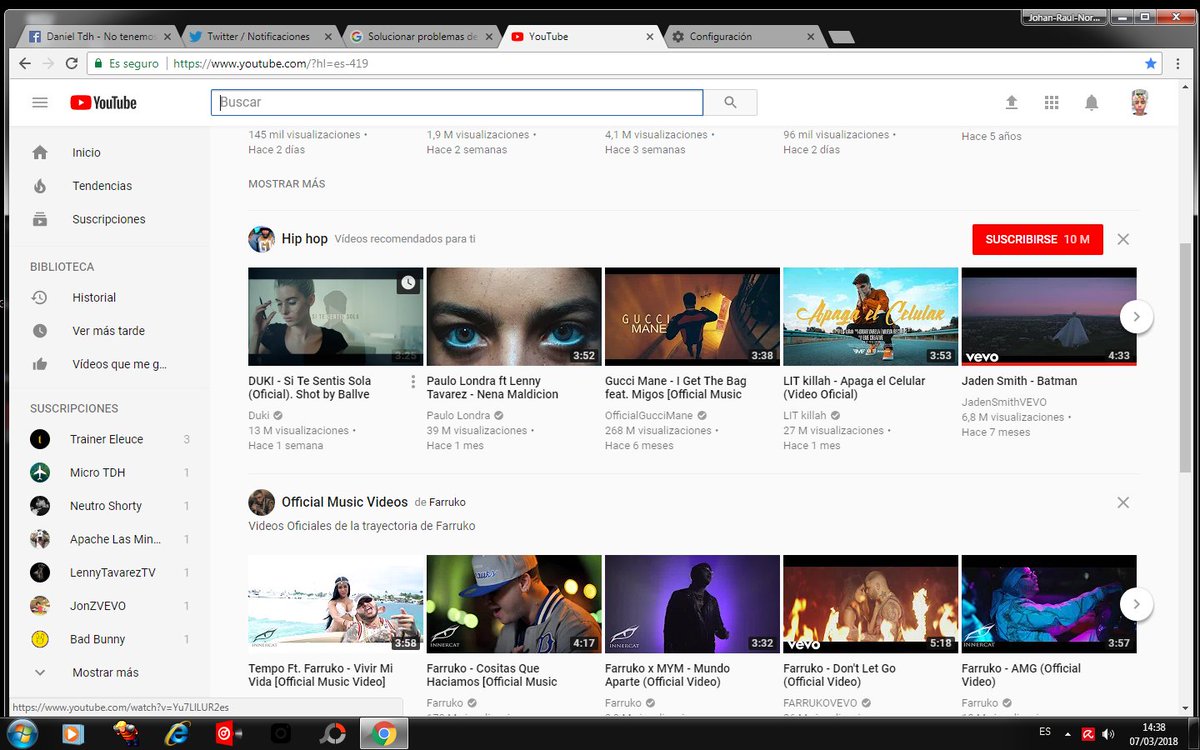This screenshot has width=1200, height=750.
Task: Open Tempo Ft. Farruko video thumbnail
Action: coord(336,604)
